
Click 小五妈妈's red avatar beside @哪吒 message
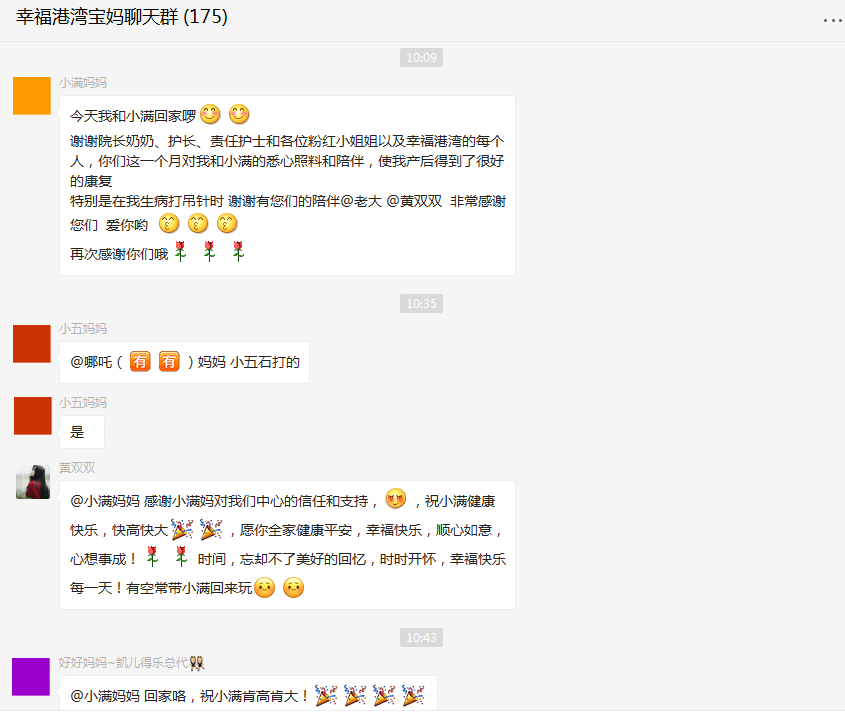click(32, 344)
